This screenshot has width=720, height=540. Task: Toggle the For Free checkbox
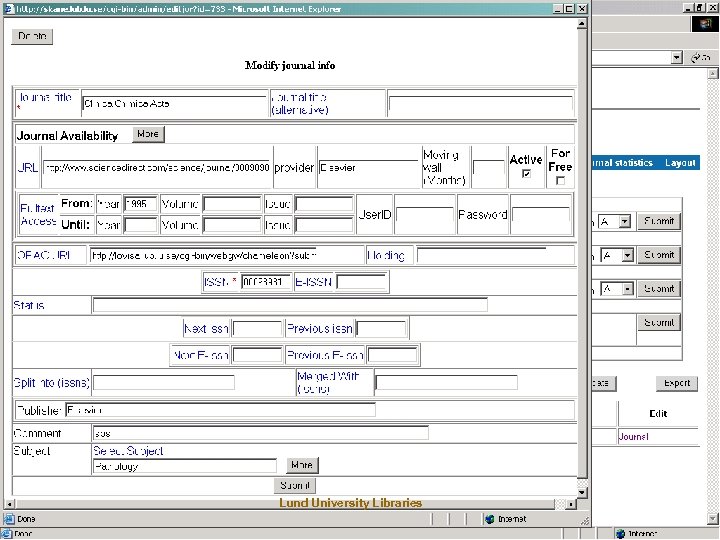click(x=560, y=181)
